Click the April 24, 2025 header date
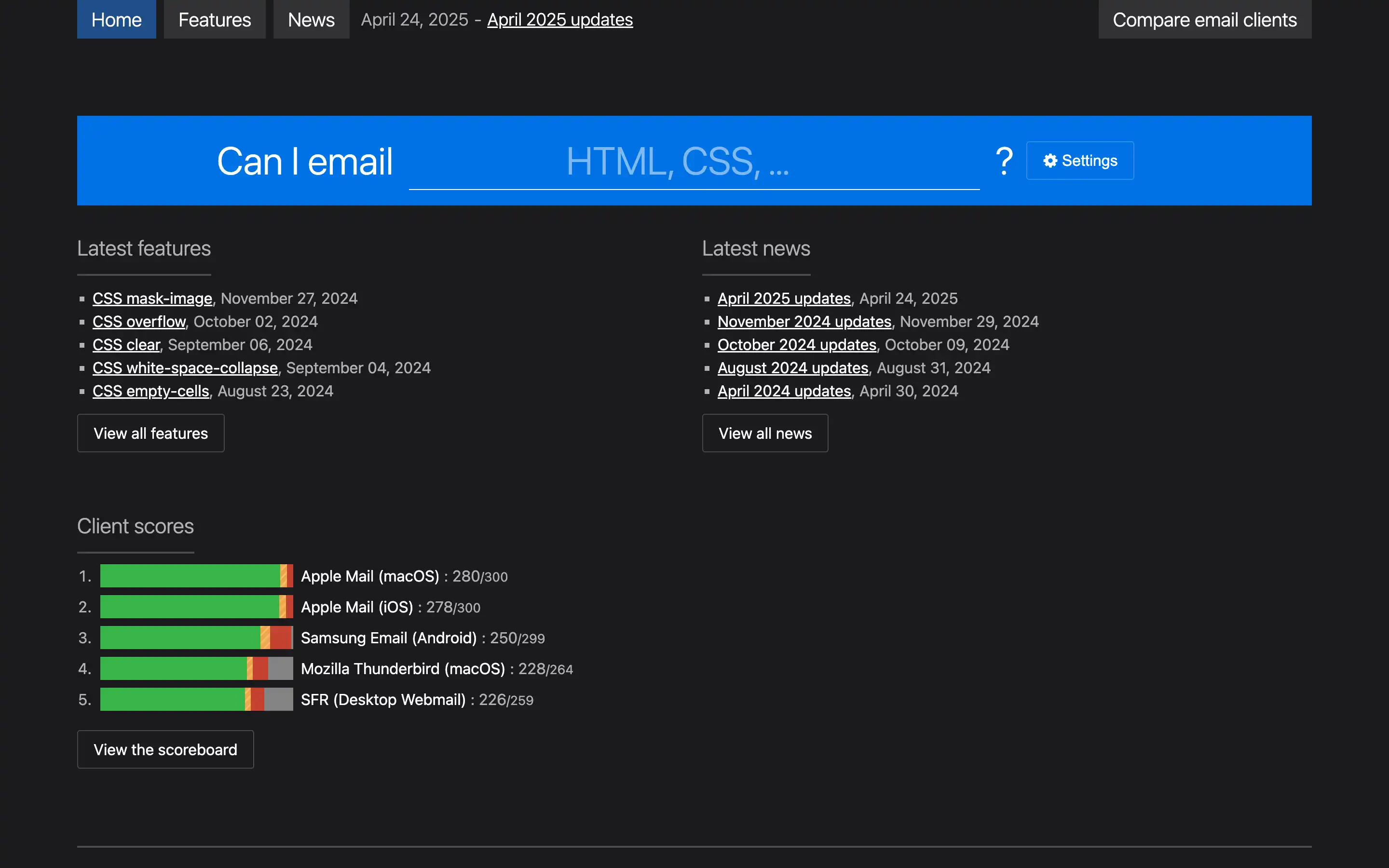 tap(414, 19)
